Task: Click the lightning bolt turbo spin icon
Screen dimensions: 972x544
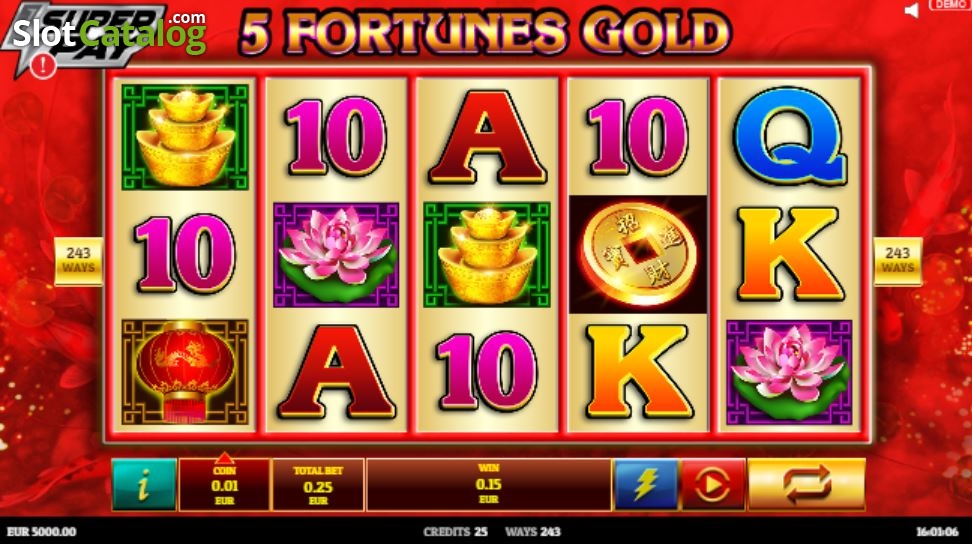Action: point(646,485)
